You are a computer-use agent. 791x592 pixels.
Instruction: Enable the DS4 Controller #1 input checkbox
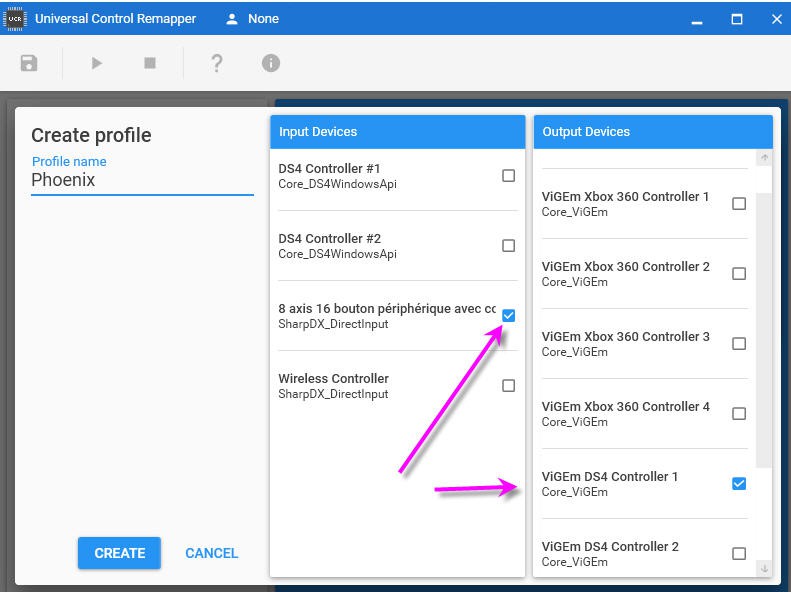pyautogui.click(x=508, y=176)
